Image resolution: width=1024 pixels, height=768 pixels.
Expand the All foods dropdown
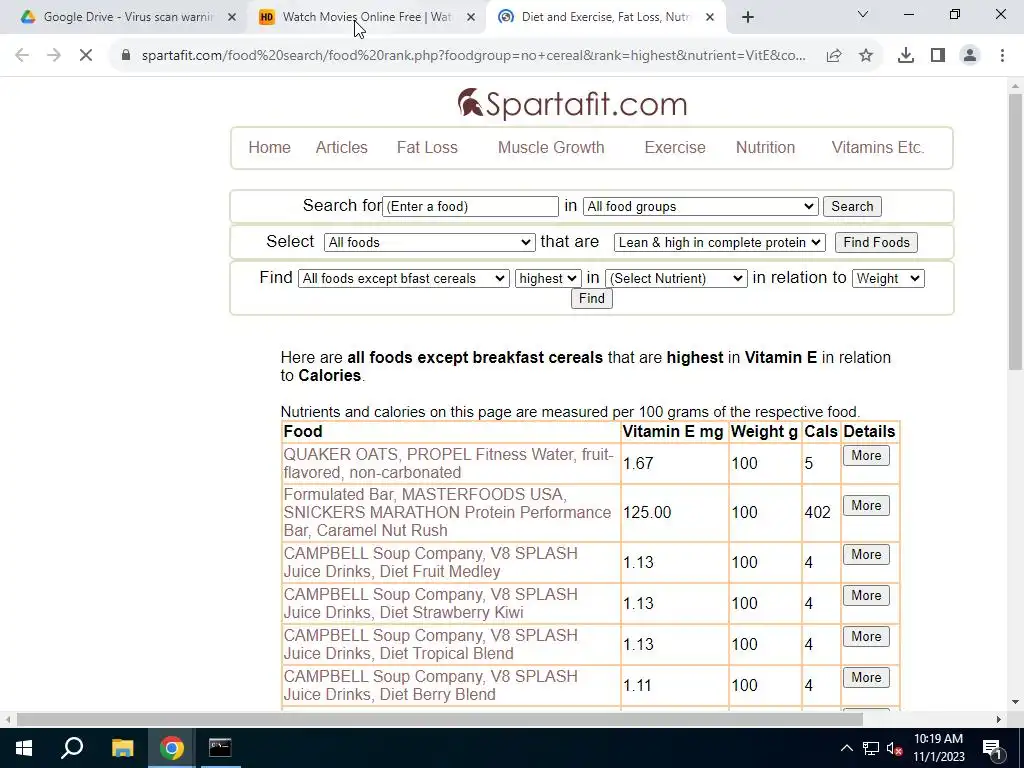click(429, 242)
